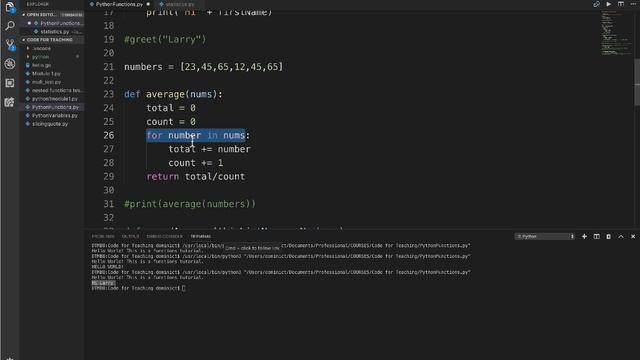Click the 'total += number' statement
Image resolution: width=640 pixels, height=360 pixels.
[209, 149]
